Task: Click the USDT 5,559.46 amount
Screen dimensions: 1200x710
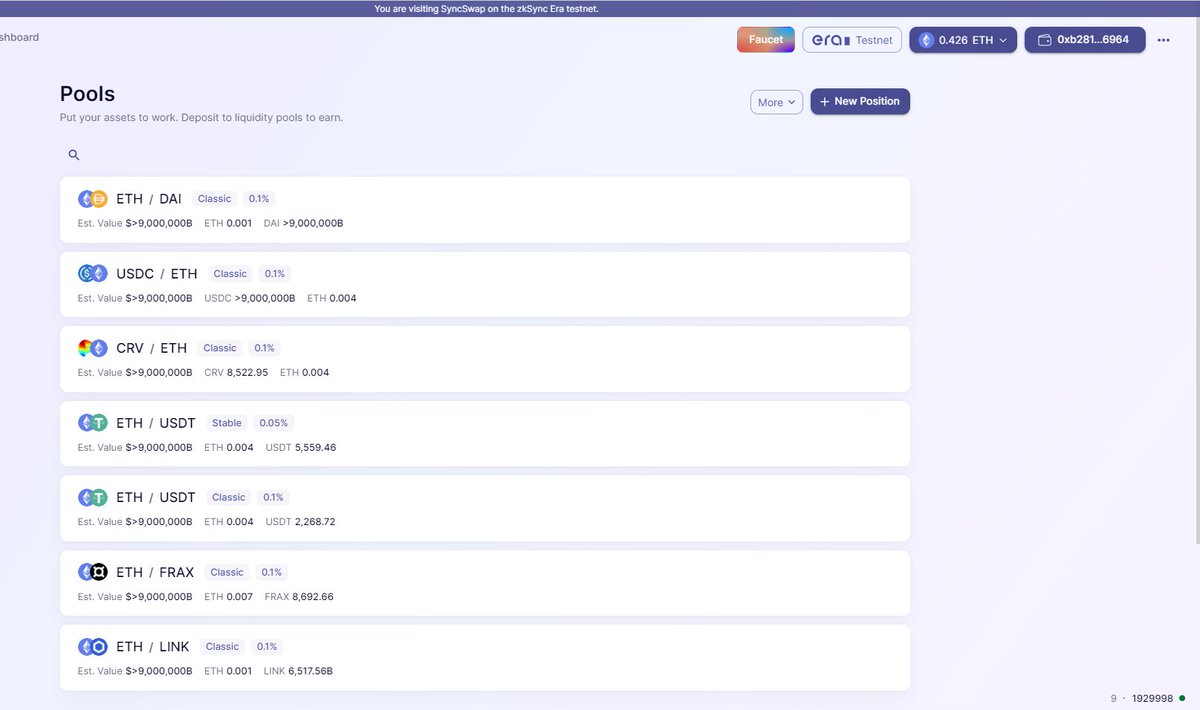Action: (x=301, y=447)
